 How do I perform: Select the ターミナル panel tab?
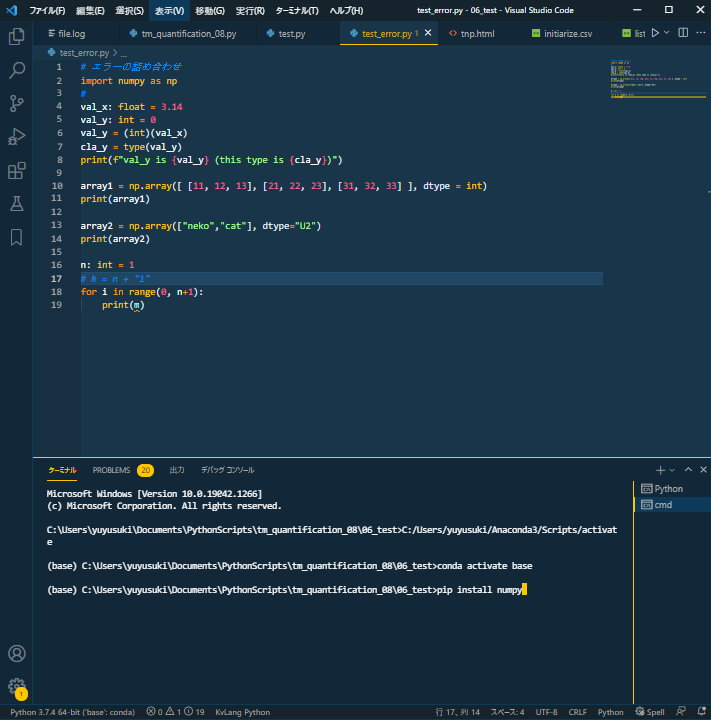pos(62,470)
